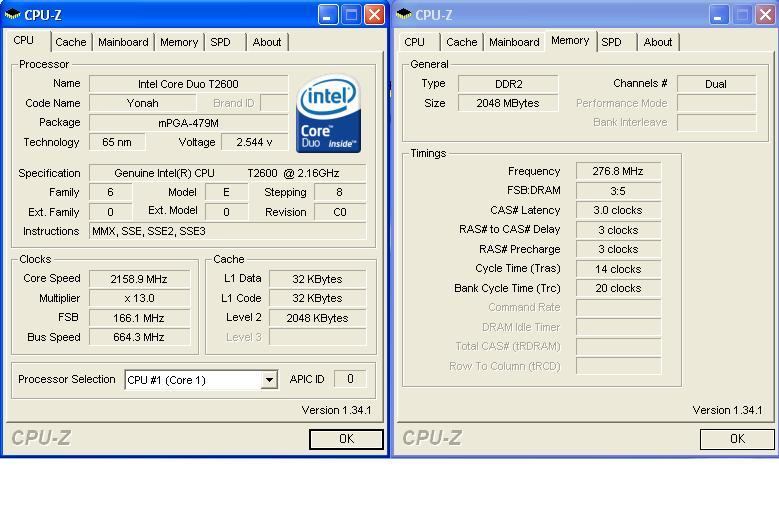
Task: Click the Code Name field Yonah
Action: [x=143, y=103]
